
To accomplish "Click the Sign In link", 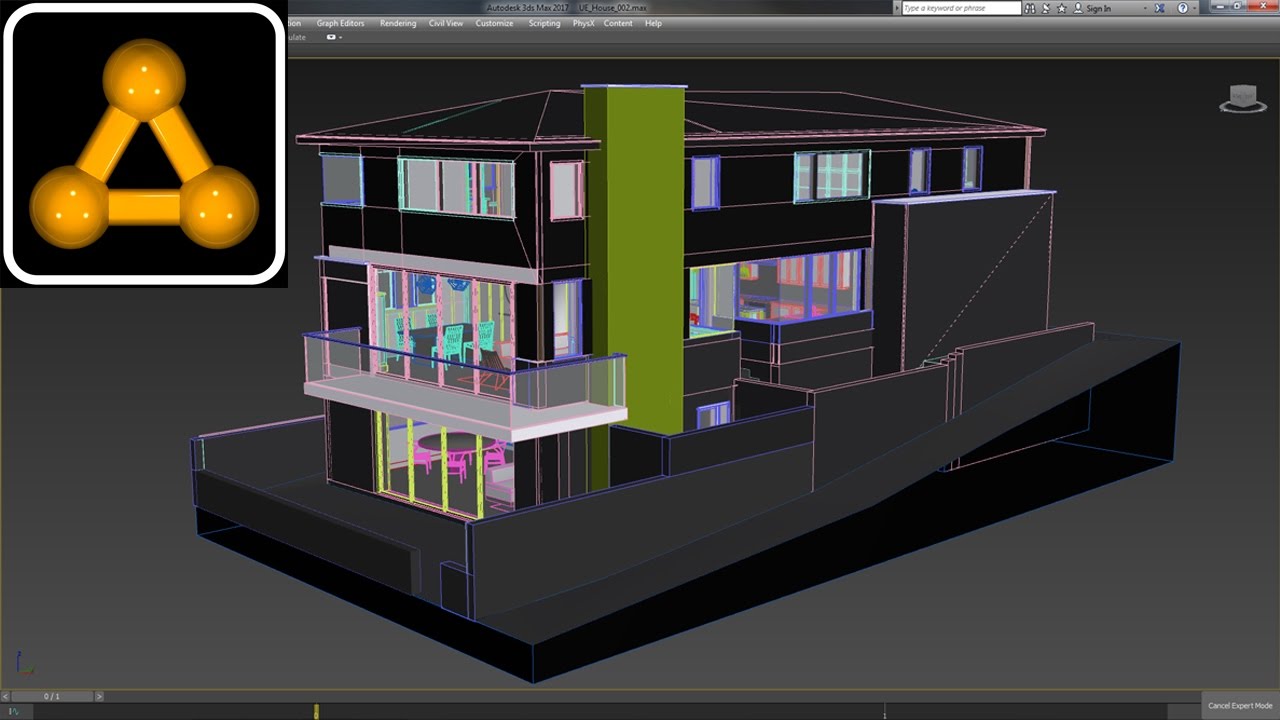I will [x=1098, y=8].
